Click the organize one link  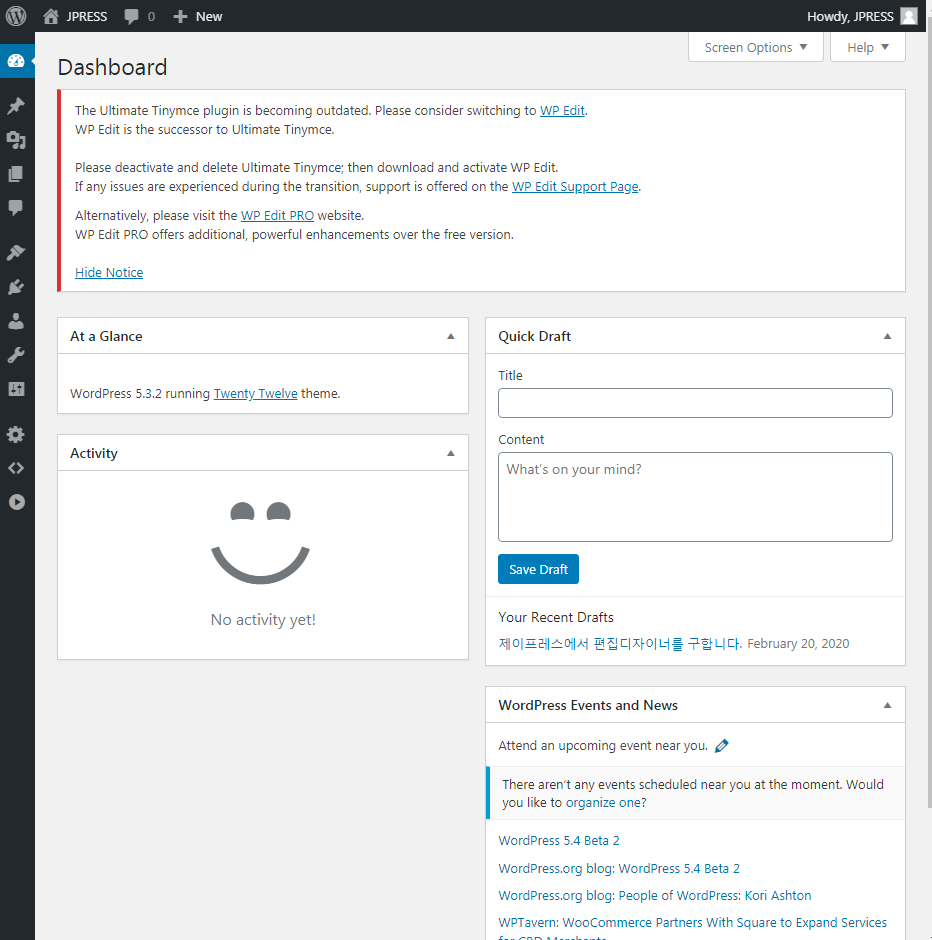[603, 802]
